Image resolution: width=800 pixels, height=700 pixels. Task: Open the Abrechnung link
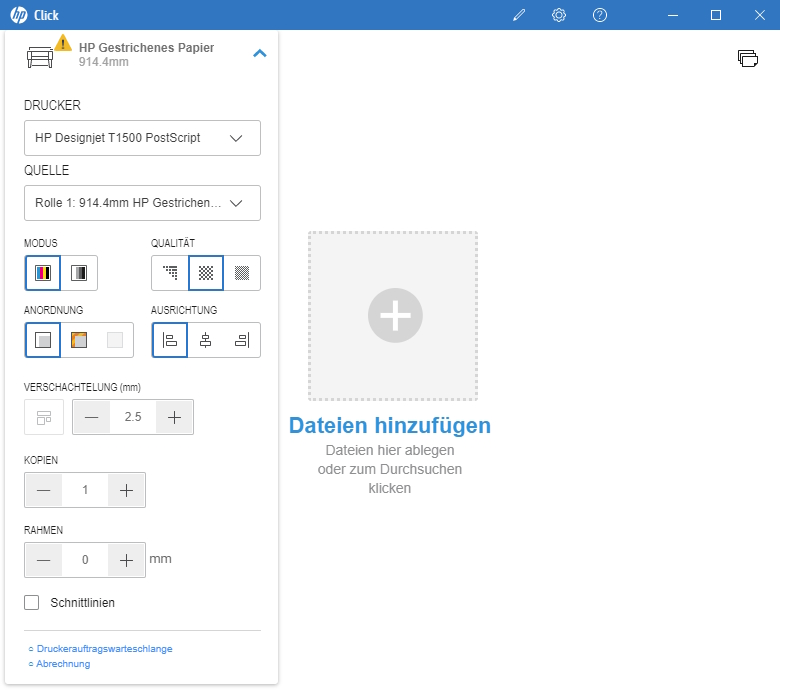tap(63, 663)
